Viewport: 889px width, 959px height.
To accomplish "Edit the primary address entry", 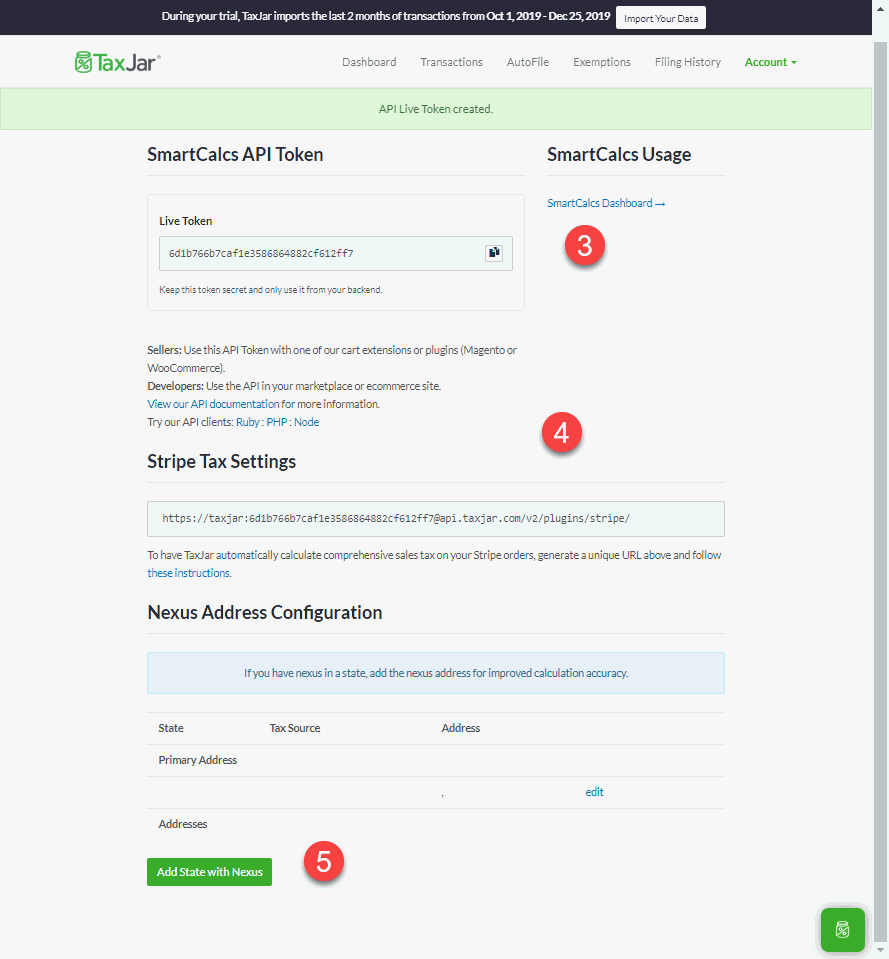I will [x=594, y=792].
